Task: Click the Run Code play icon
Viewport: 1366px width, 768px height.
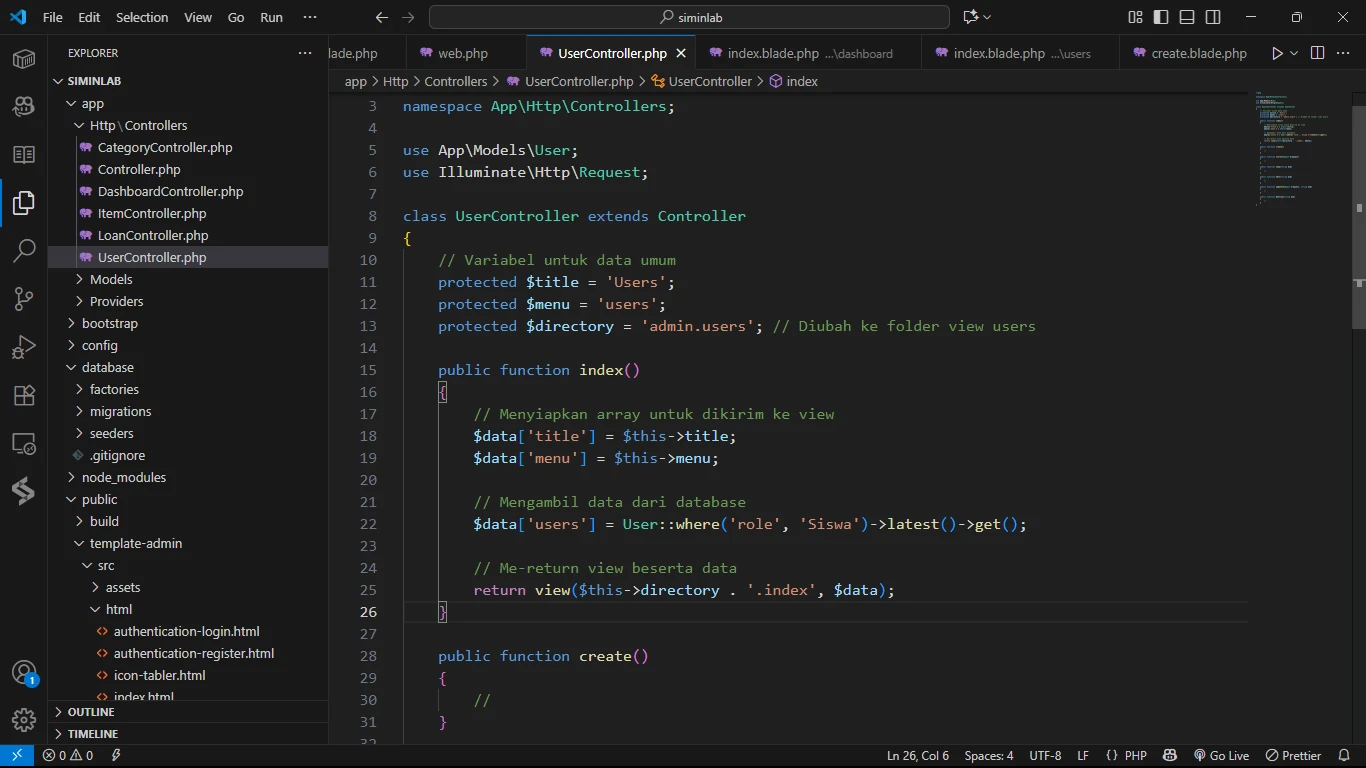Action: click(1277, 53)
